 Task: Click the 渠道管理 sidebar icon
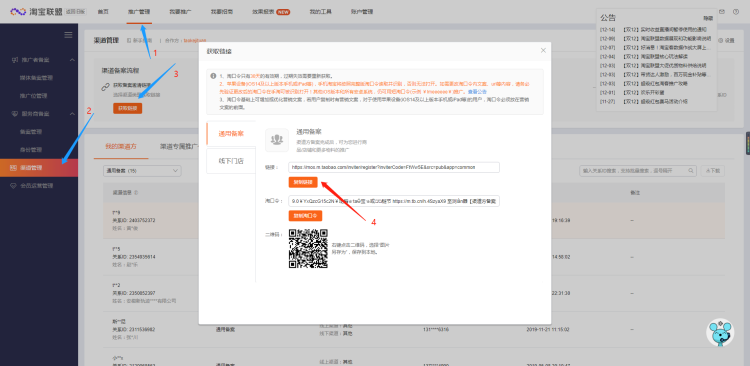tap(13, 168)
